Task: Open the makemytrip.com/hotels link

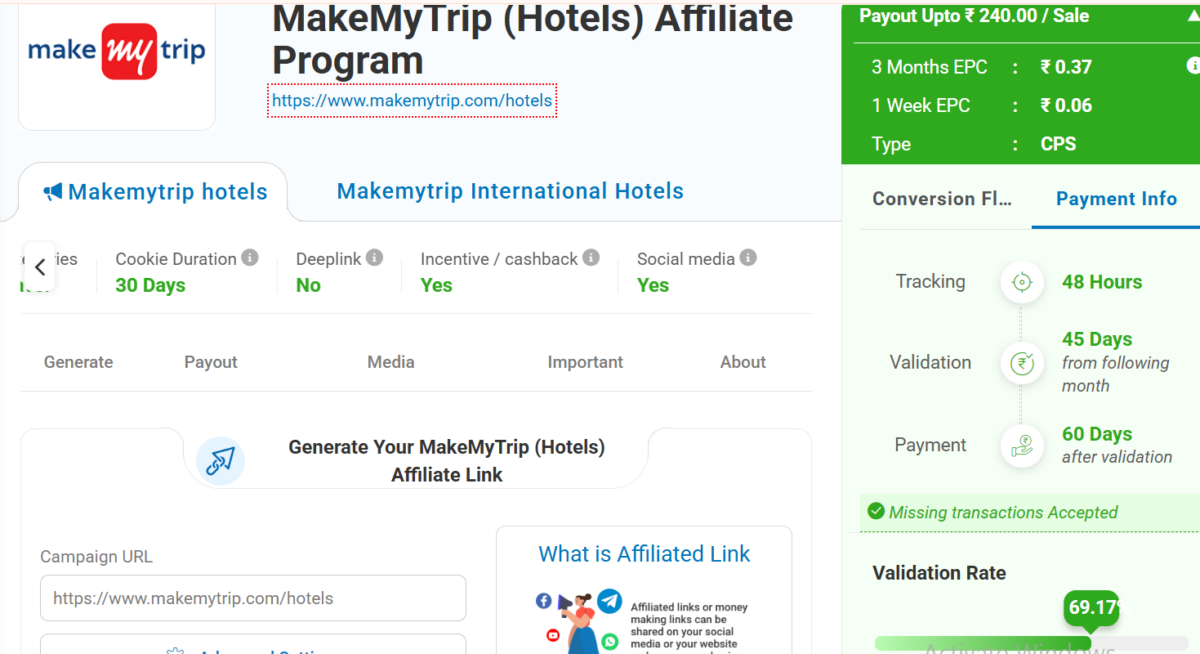Action: tap(412, 101)
